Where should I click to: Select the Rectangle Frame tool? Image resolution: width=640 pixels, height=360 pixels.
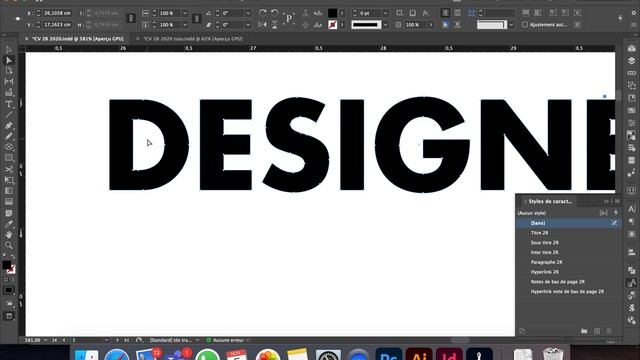(x=9, y=147)
